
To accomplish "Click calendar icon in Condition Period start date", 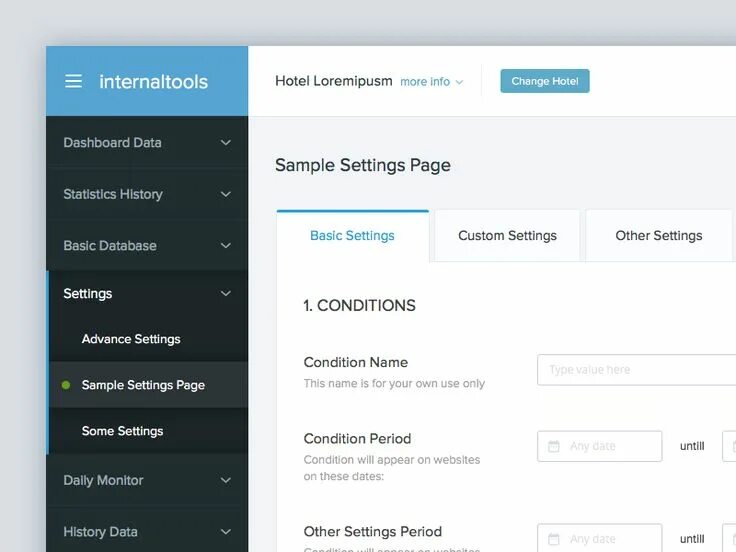I will (x=554, y=446).
